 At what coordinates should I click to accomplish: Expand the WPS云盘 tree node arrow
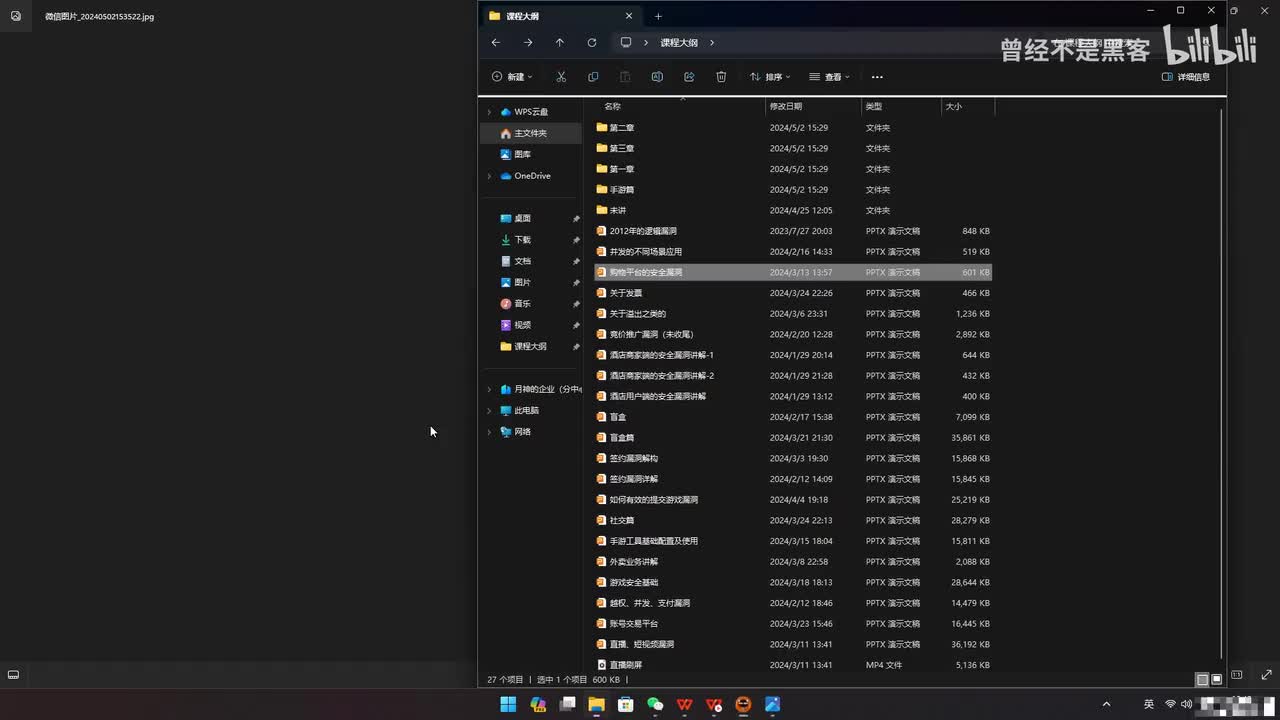pos(489,112)
